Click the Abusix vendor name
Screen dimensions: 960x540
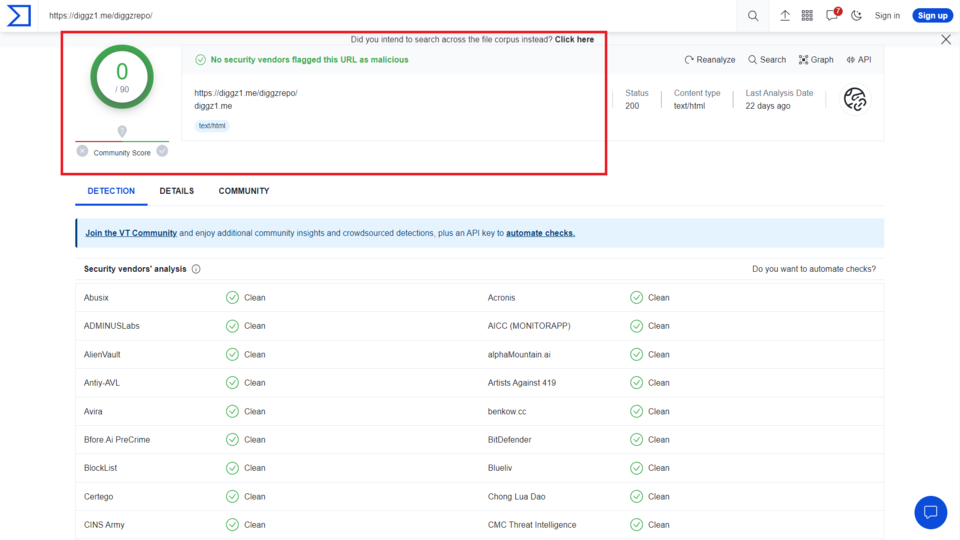click(96, 298)
